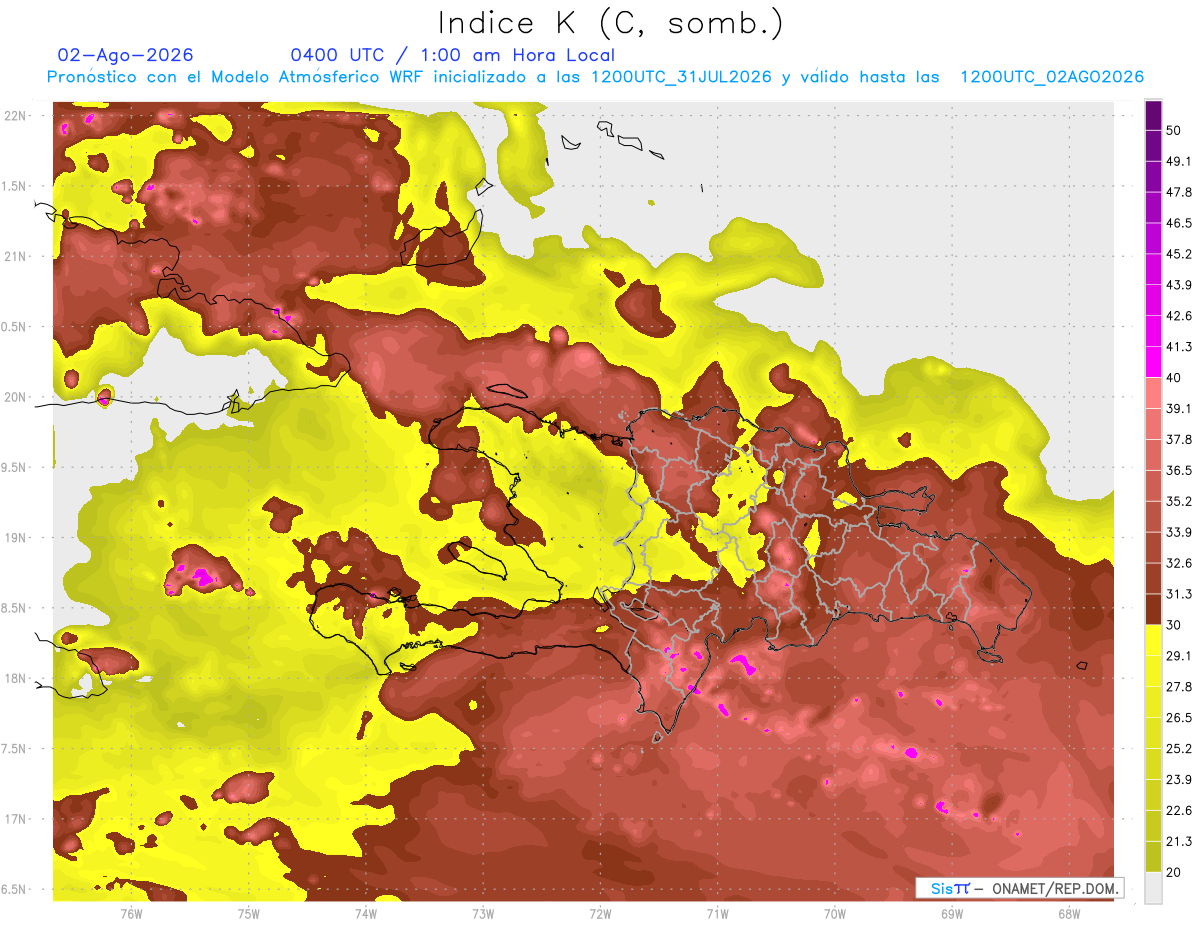Click the colorbar value '40'
The width and height of the screenshot is (1200, 927).
(1174, 377)
